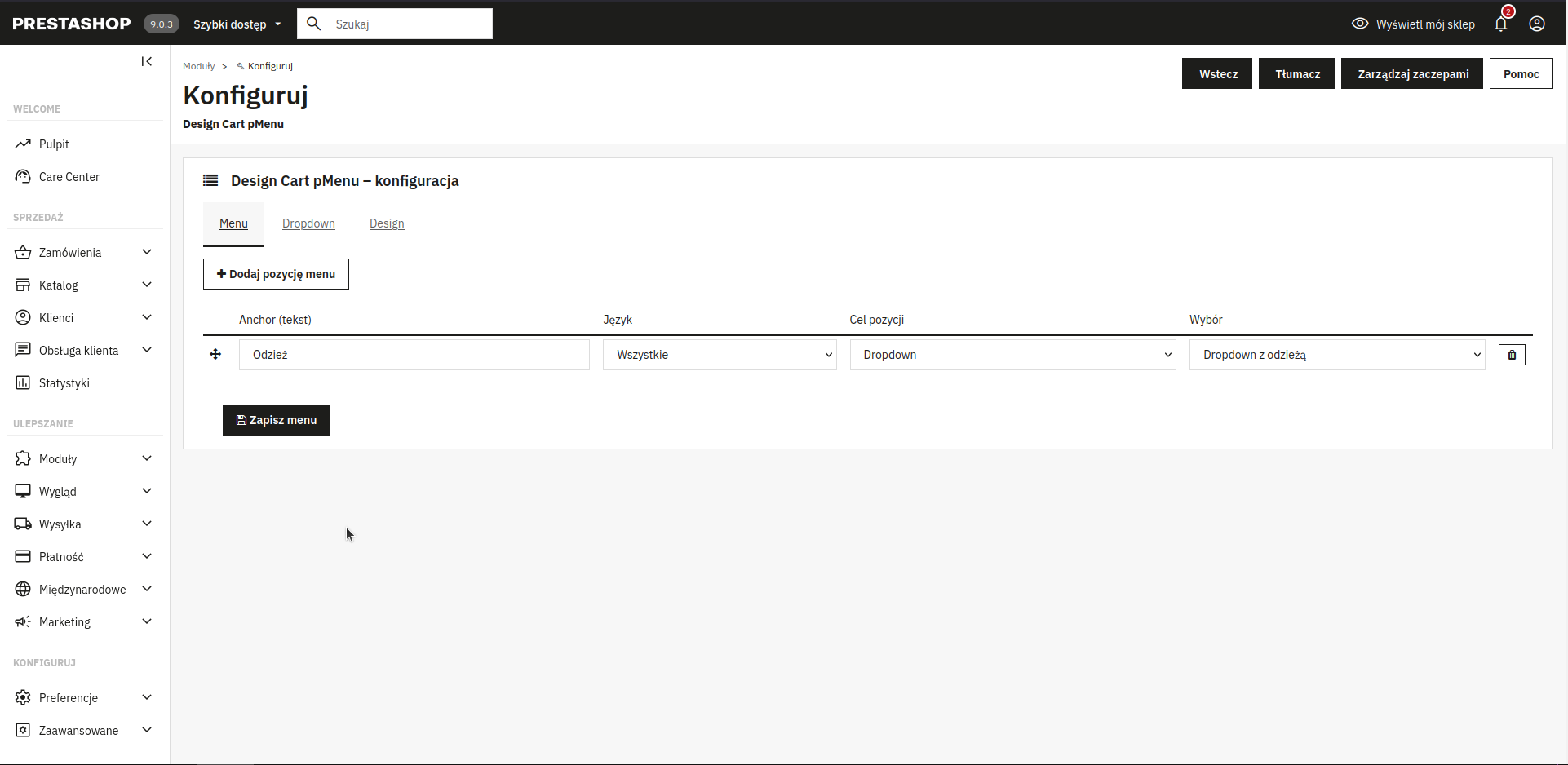
Task: Click the Pomoc button
Action: [1521, 73]
